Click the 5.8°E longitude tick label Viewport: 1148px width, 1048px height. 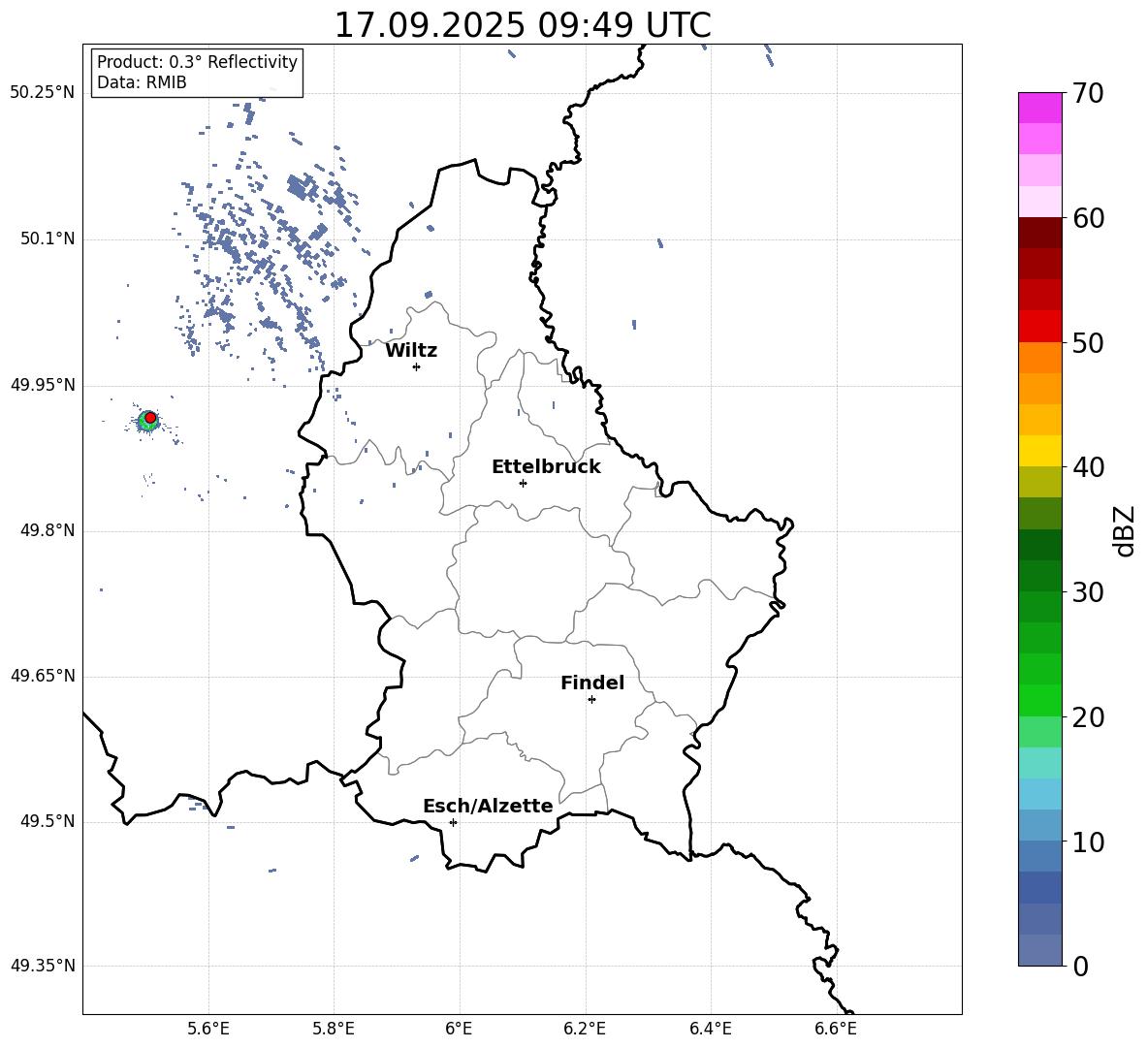pos(334,1029)
